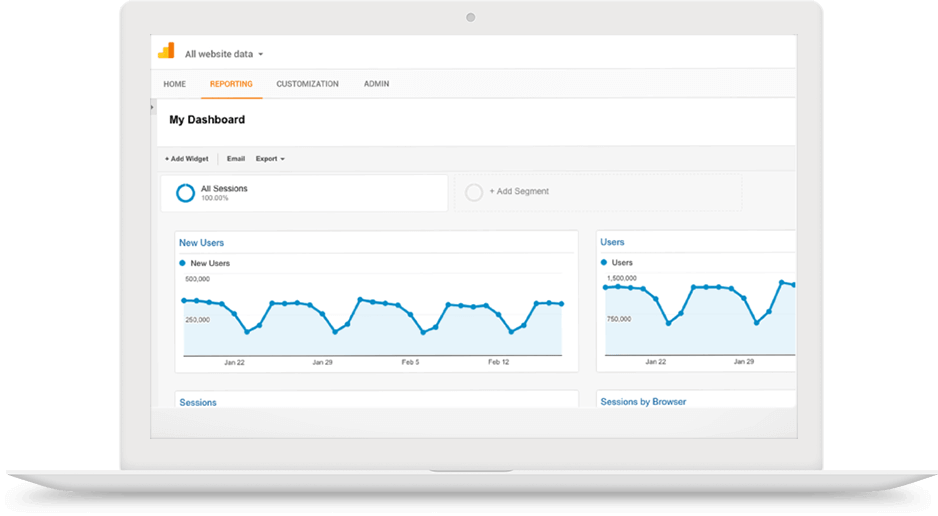Image resolution: width=938 pixels, height=516 pixels.
Task: Click the Email button
Action: point(236,159)
